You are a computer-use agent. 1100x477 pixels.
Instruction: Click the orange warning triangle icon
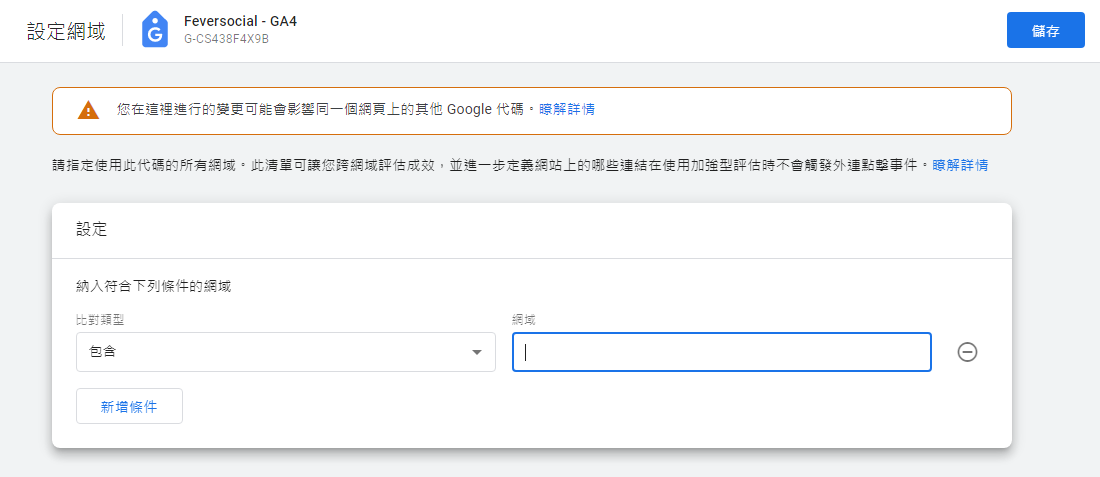click(89, 110)
